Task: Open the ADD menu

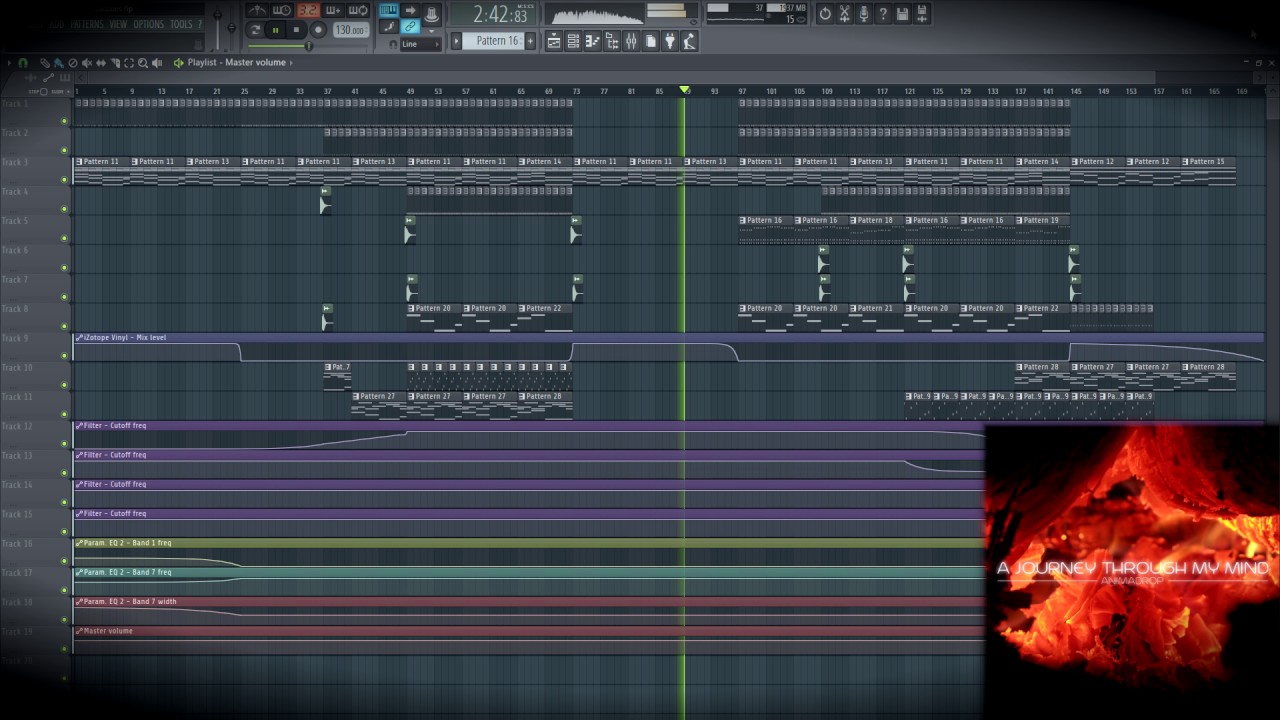Action: pos(57,24)
